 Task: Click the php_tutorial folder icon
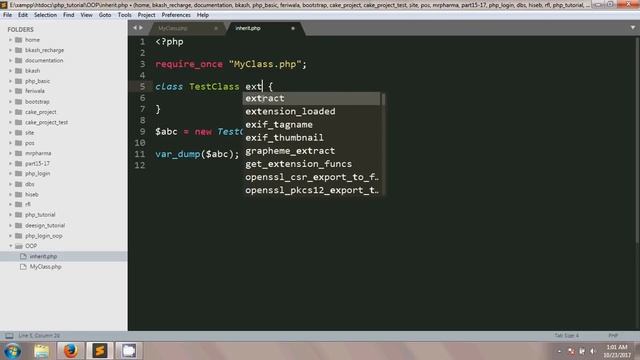[18, 215]
